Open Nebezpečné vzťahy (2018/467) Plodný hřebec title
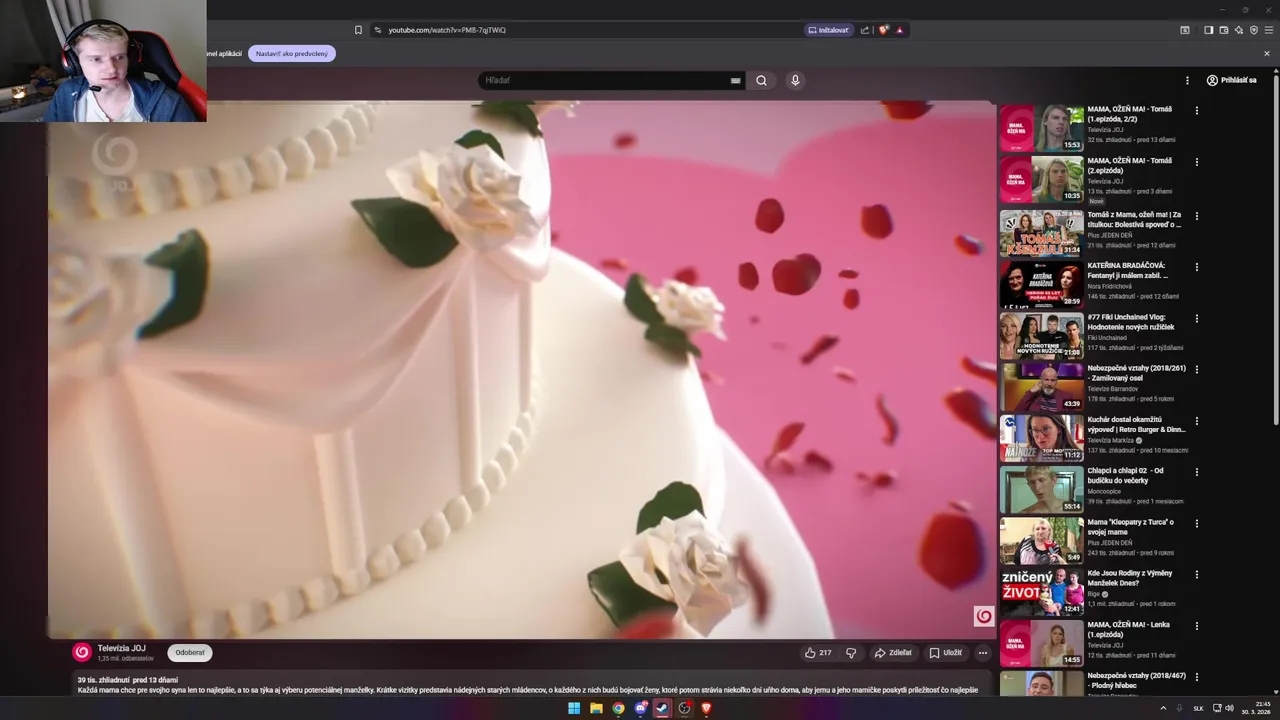 [1136, 681]
